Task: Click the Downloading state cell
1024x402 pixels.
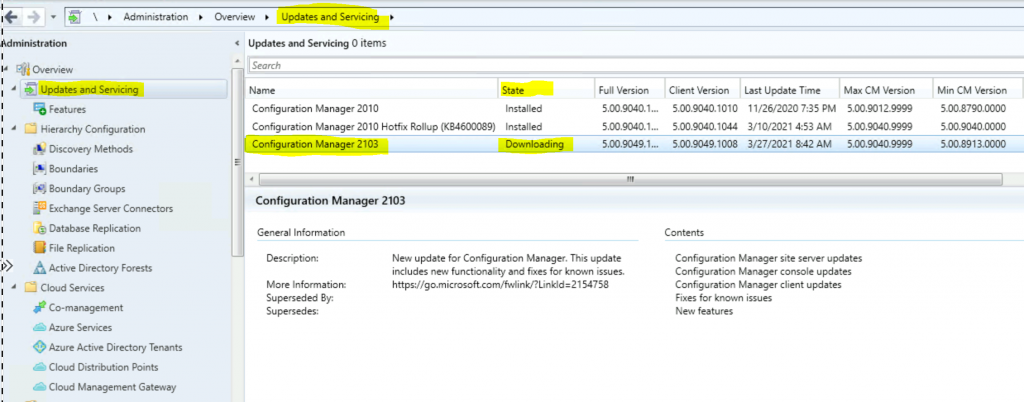Action: (535, 144)
